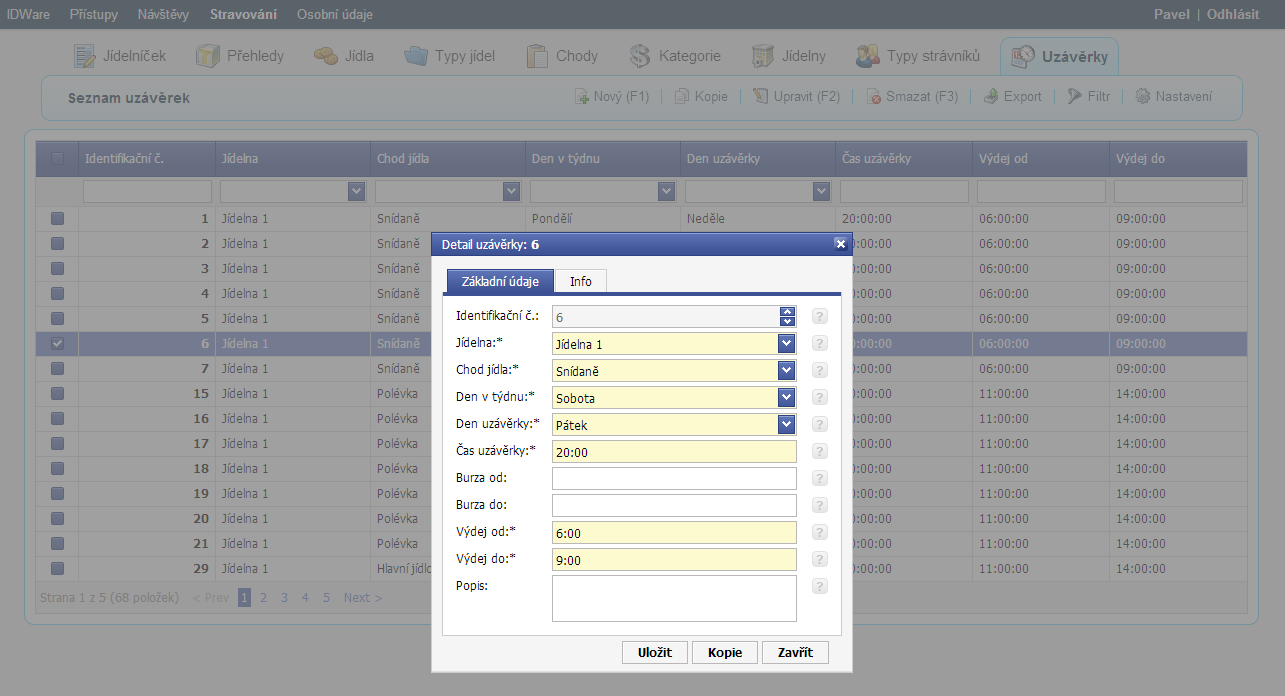Open the Jídla section icon
Viewport: 1285px width, 696px height.
[326, 56]
